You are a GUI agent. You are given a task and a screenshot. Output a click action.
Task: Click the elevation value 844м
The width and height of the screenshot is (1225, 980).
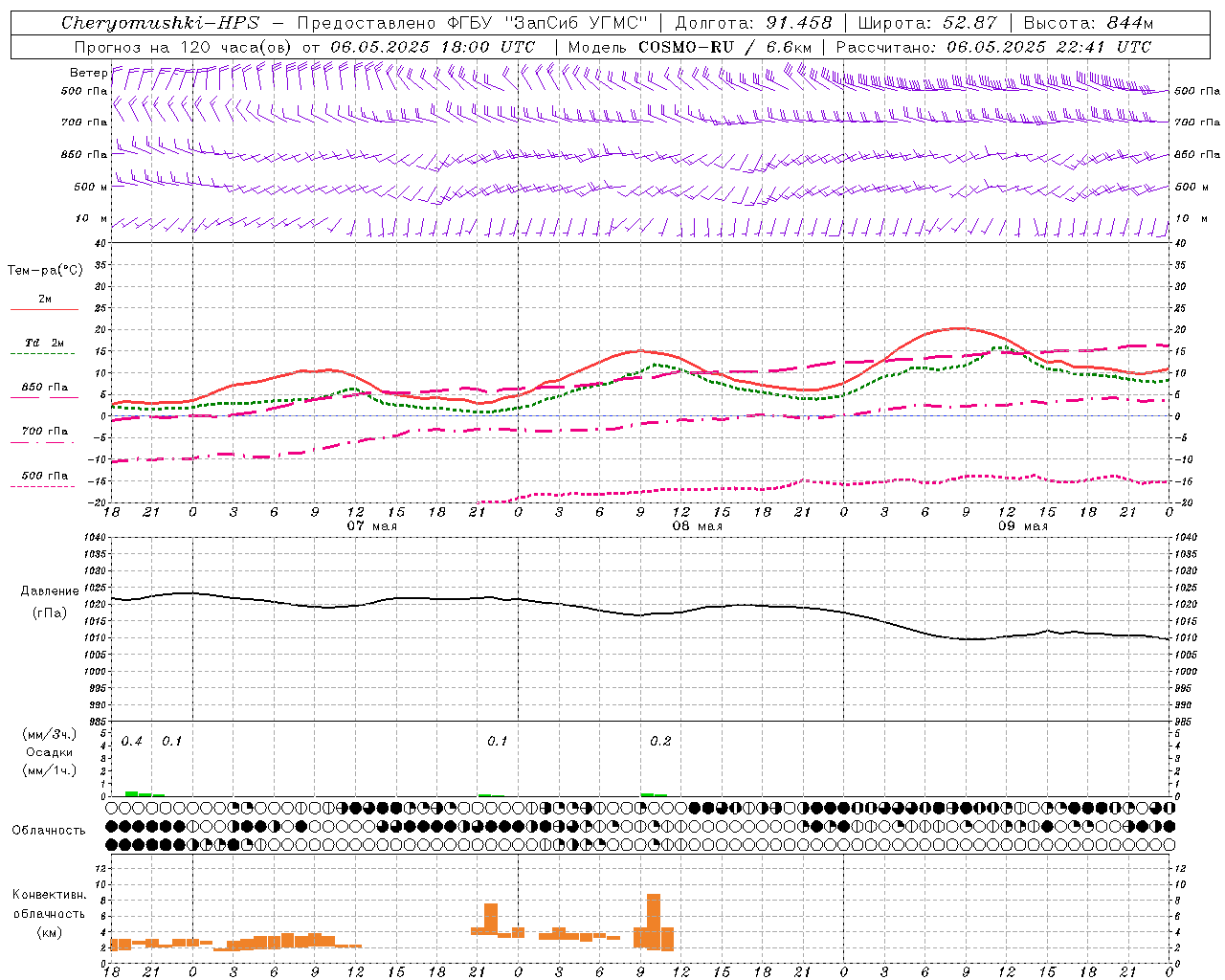(x=1129, y=23)
